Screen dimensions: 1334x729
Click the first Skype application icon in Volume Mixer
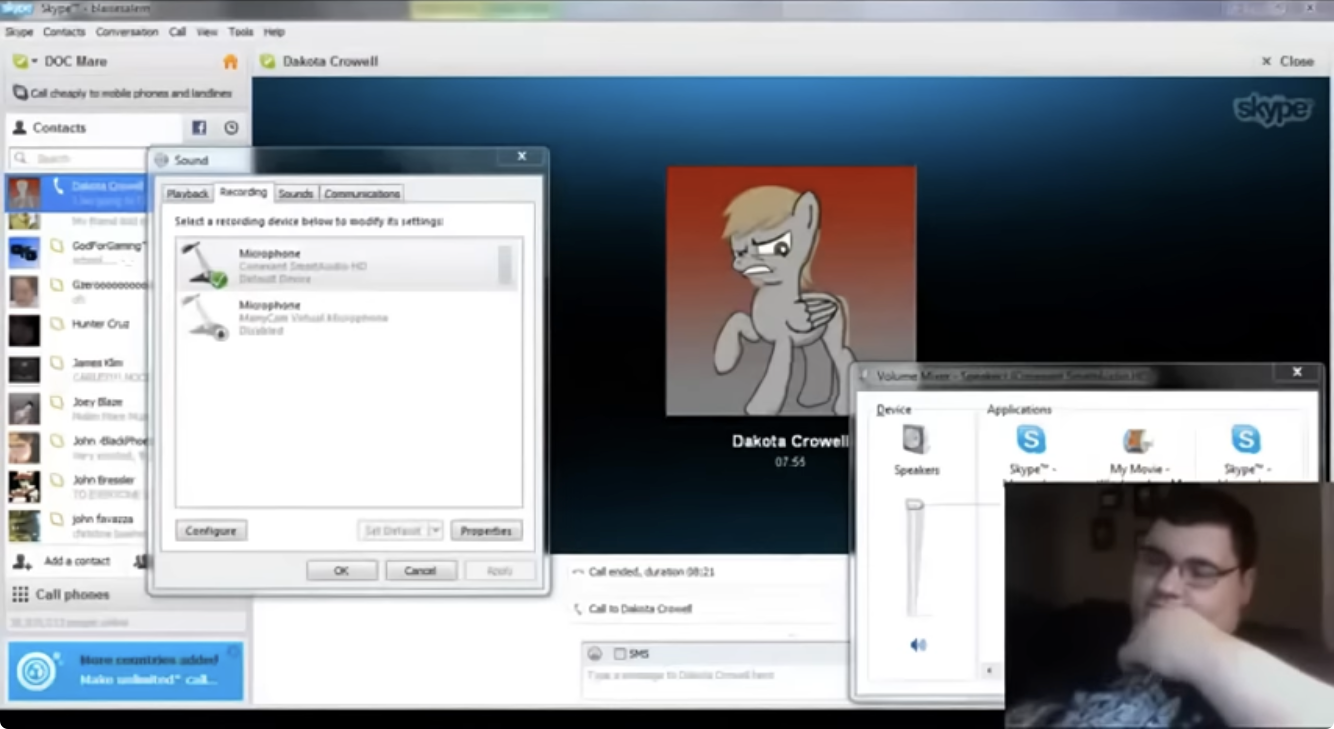pos(1031,440)
